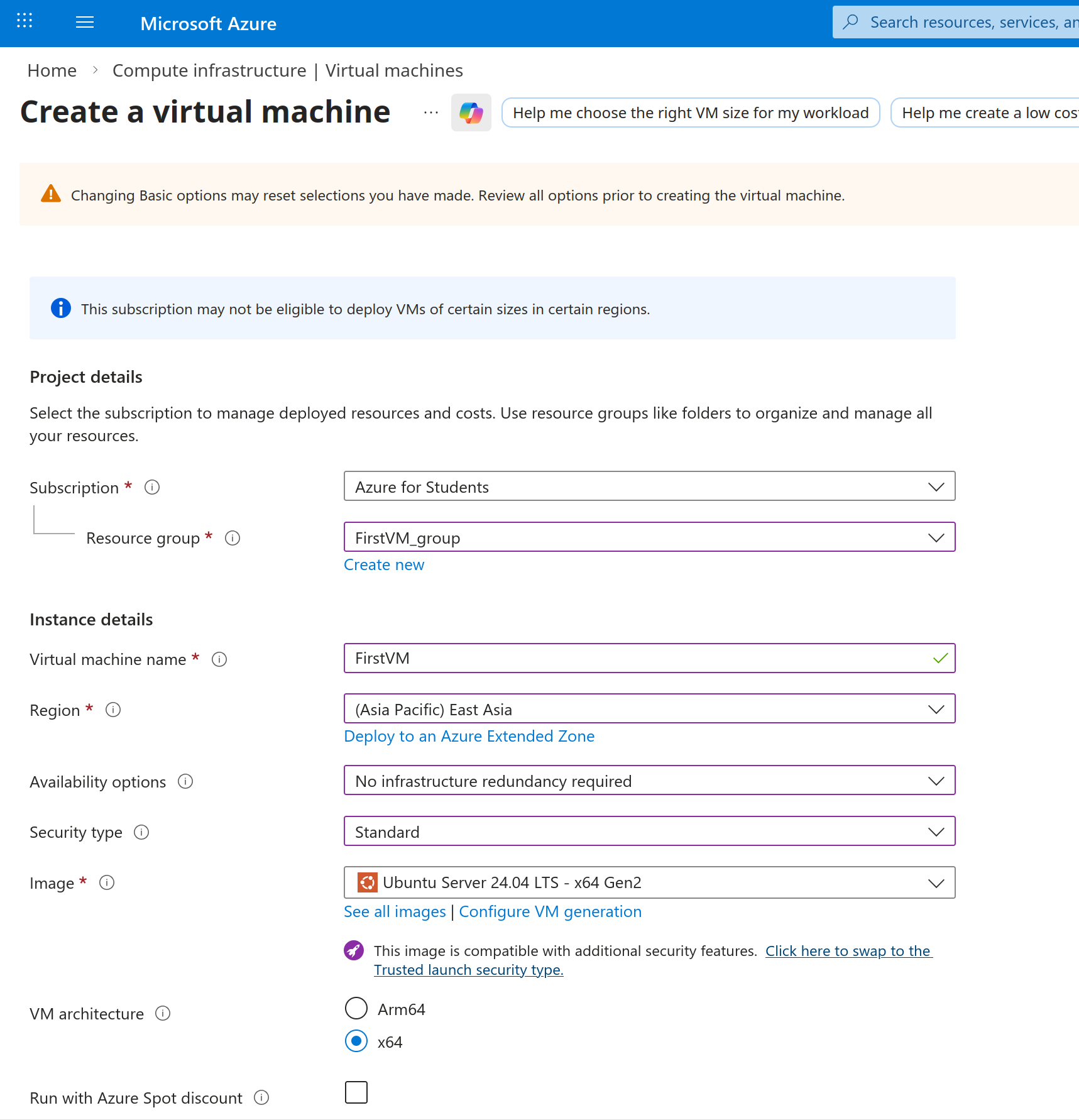Show Availability options info icon
This screenshot has height=1120, width=1079.
(x=185, y=781)
